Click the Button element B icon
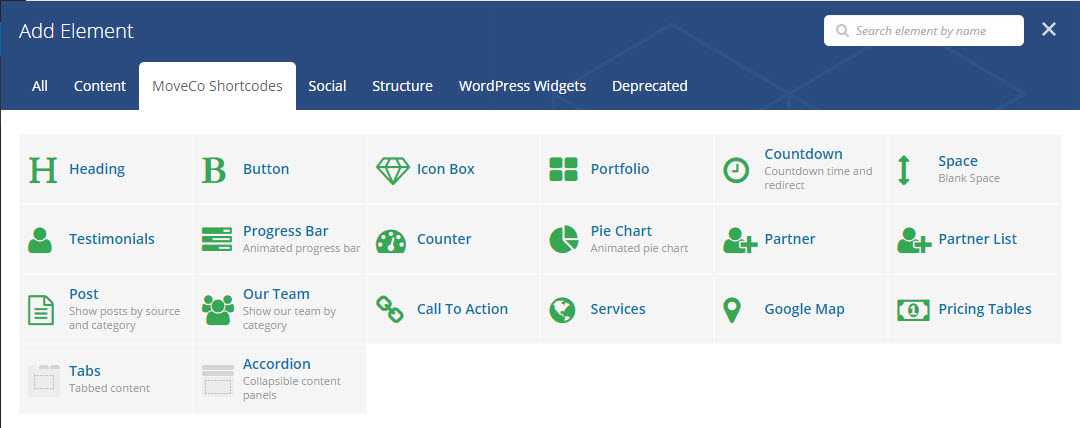This screenshot has width=1080, height=428. [214, 170]
